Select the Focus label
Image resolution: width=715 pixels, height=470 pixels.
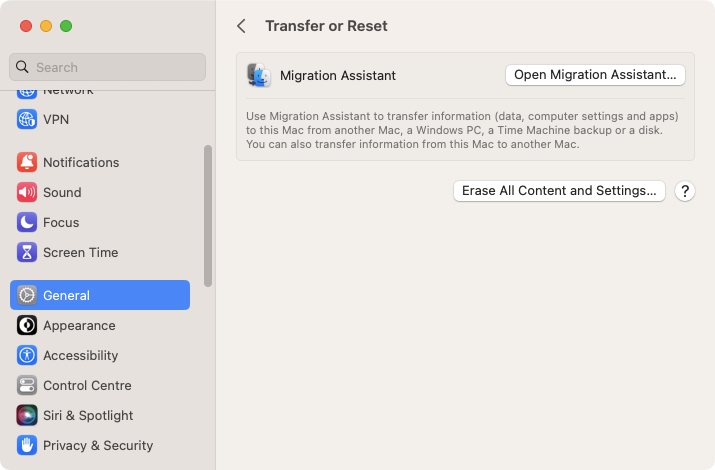coord(61,222)
